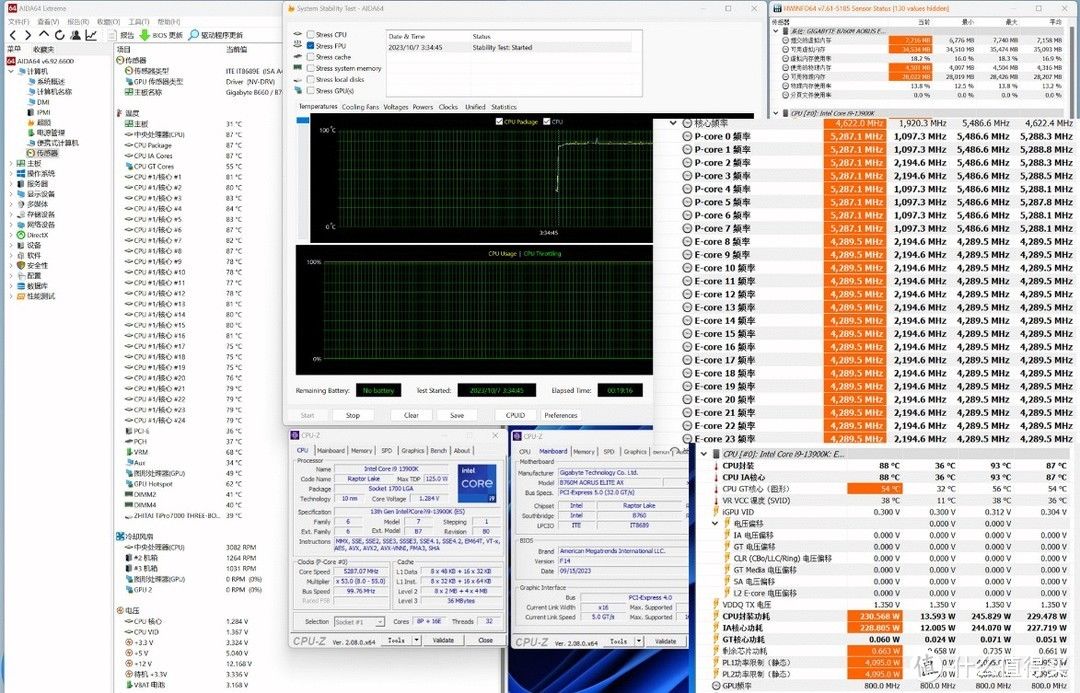This screenshot has width=1080, height=693.
Task: Click the CPU封装功耗 power icon in HWiNFO
Action: point(716,617)
